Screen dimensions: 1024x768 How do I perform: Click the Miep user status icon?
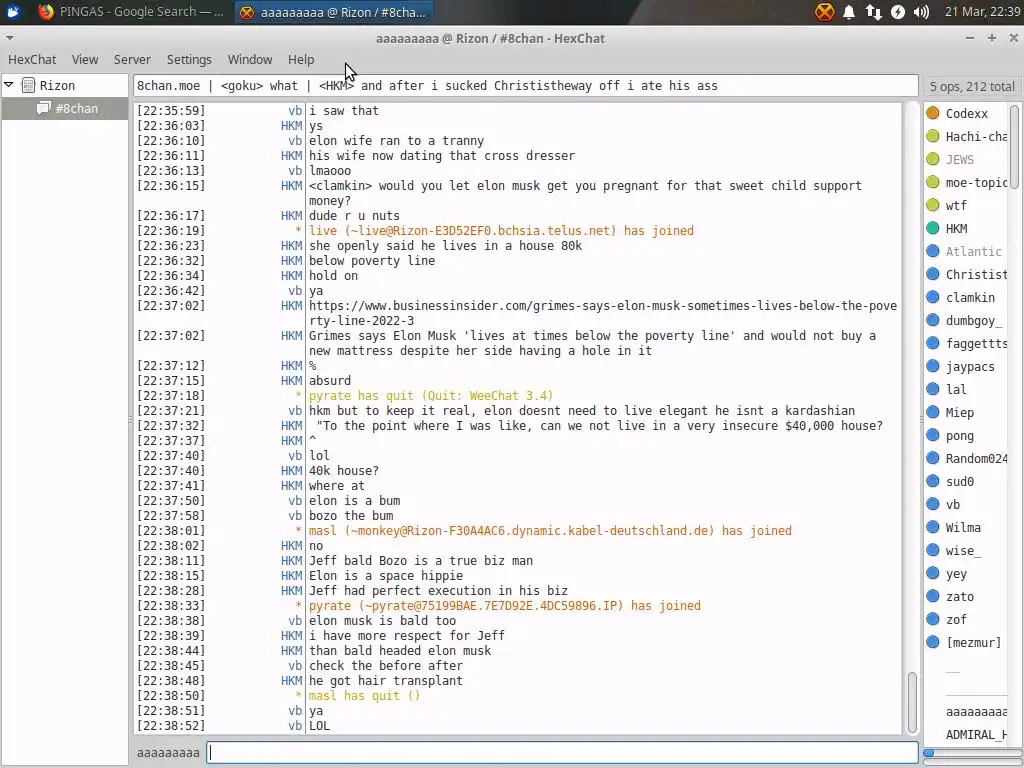[x=933, y=412]
